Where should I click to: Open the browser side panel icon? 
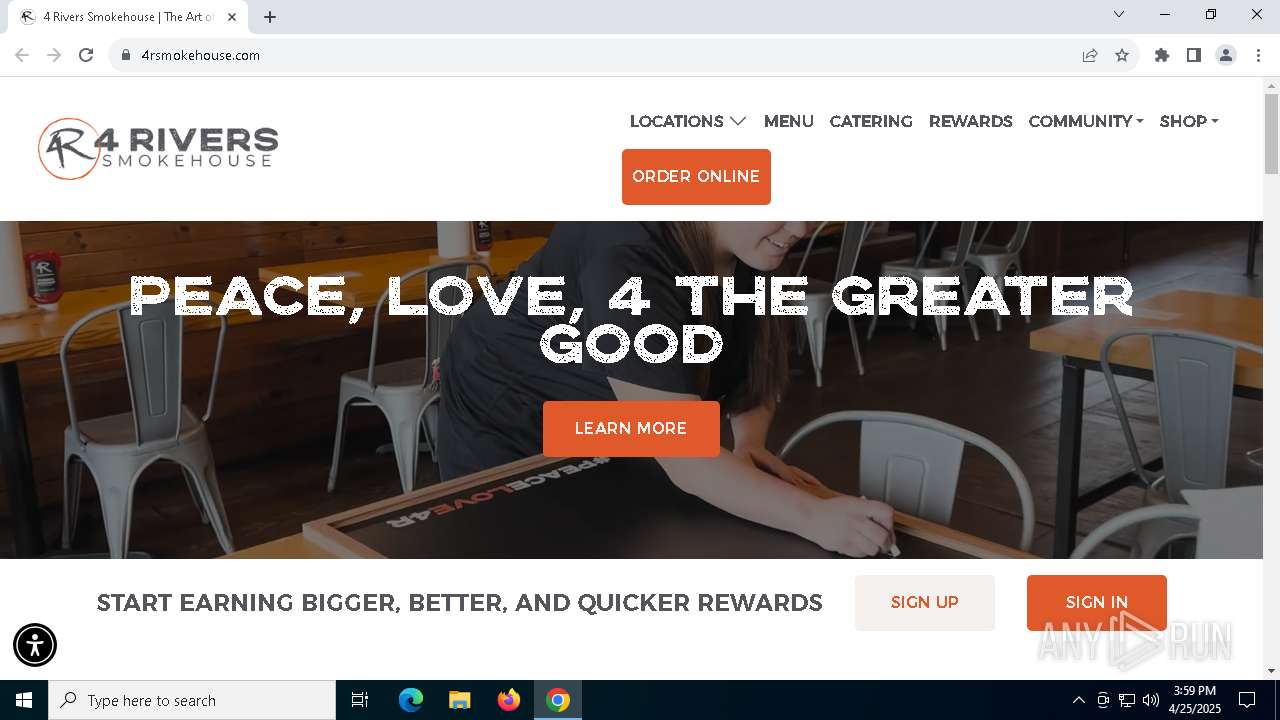point(1194,55)
